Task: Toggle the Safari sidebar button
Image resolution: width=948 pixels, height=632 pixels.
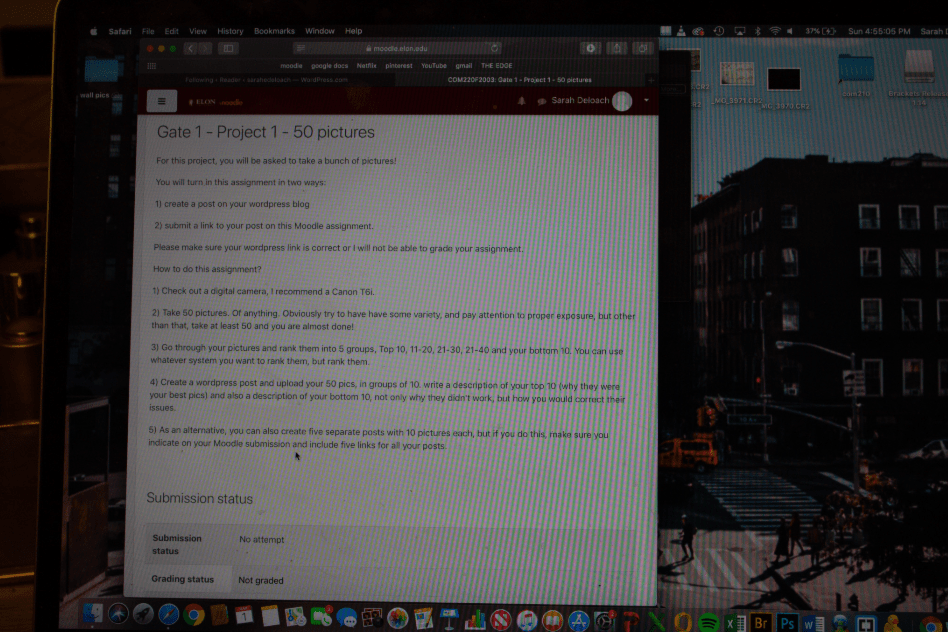Action: (x=229, y=48)
